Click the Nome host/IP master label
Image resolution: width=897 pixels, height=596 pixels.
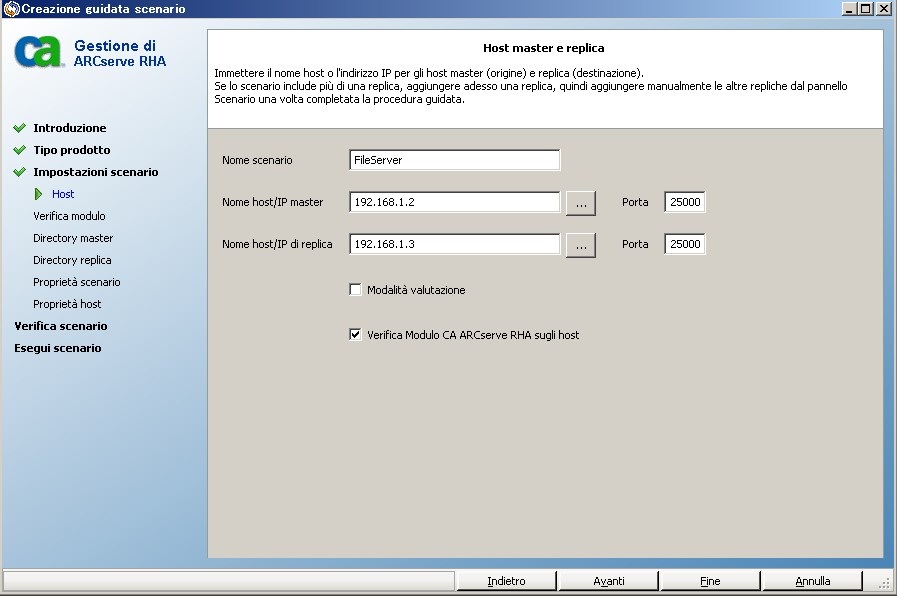click(272, 202)
